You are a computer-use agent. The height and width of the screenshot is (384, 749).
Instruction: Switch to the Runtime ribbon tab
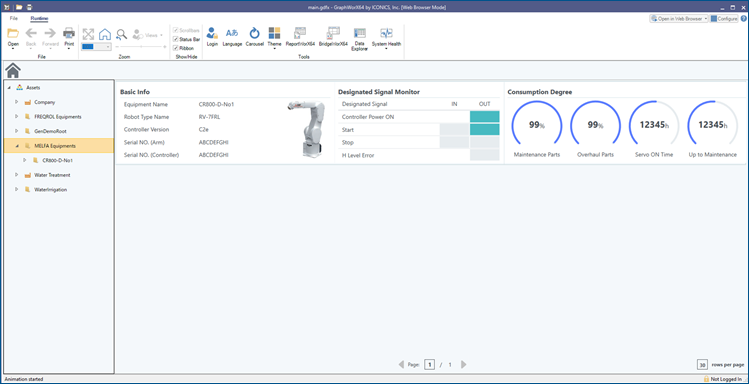click(x=39, y=19)
